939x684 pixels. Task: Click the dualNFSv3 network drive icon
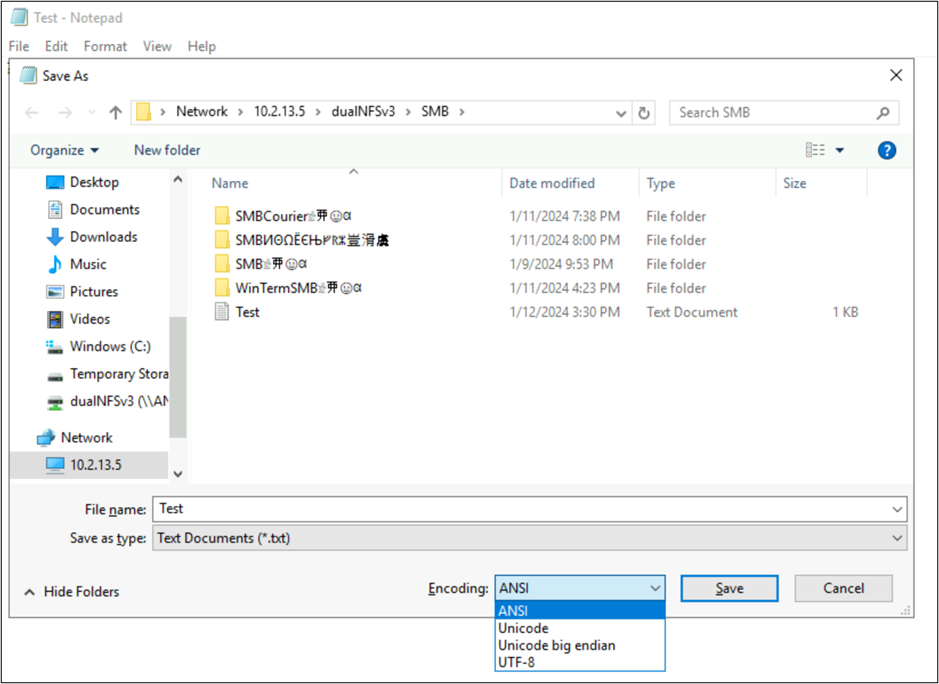(55, 402)
